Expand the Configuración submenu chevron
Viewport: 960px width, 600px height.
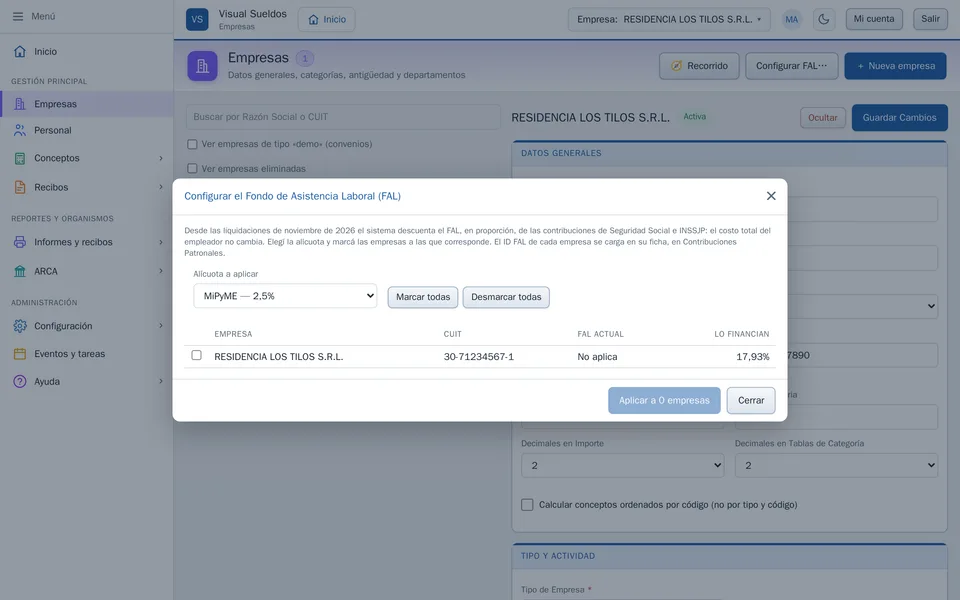[161, 326]
